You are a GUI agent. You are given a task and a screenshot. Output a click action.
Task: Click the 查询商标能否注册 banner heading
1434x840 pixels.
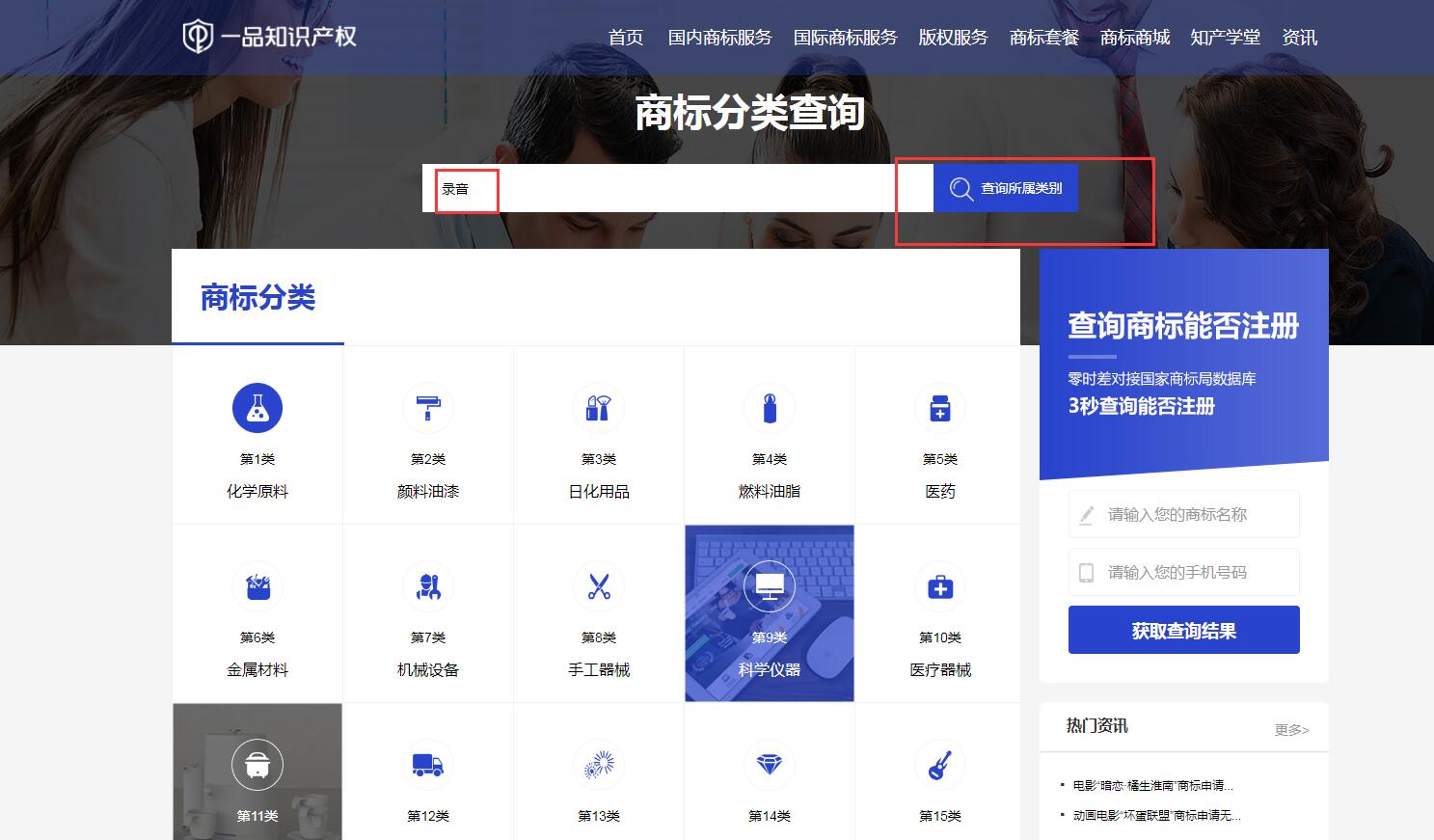[1183, 326]
